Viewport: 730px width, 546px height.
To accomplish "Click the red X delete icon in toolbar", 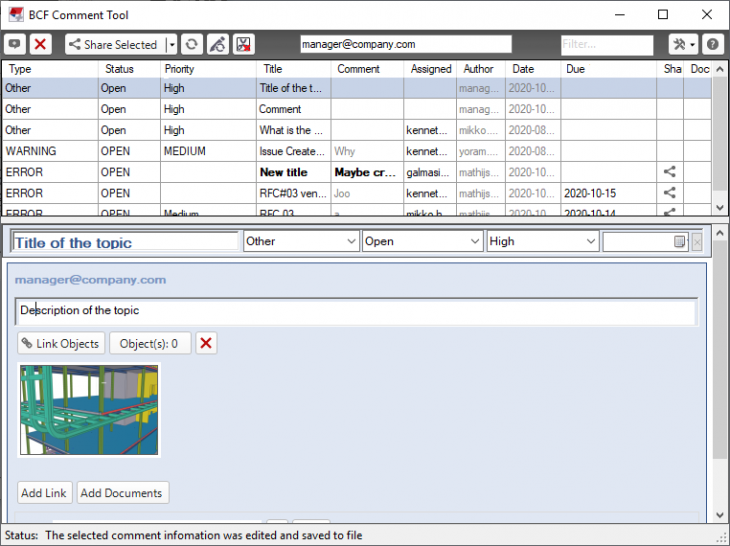I will pyautogui.click(x=41, y=44).
